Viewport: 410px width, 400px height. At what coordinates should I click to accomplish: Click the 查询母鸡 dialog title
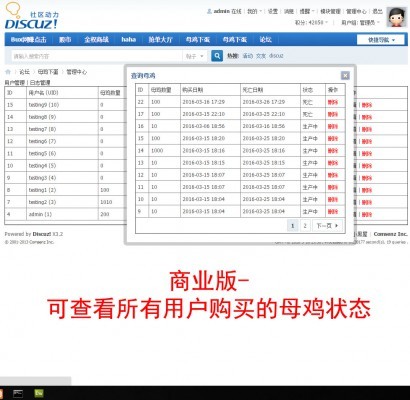coord(143,76)
